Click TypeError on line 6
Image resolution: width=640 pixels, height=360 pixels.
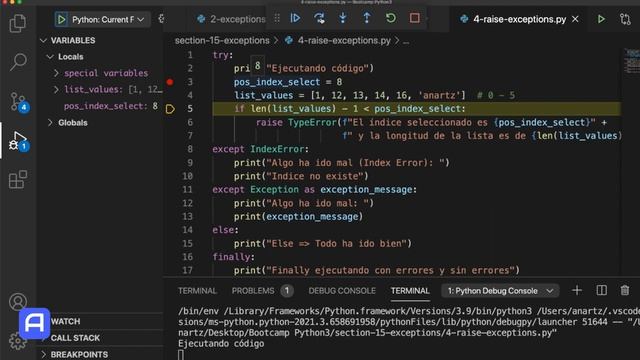click(x=312, y=122)
